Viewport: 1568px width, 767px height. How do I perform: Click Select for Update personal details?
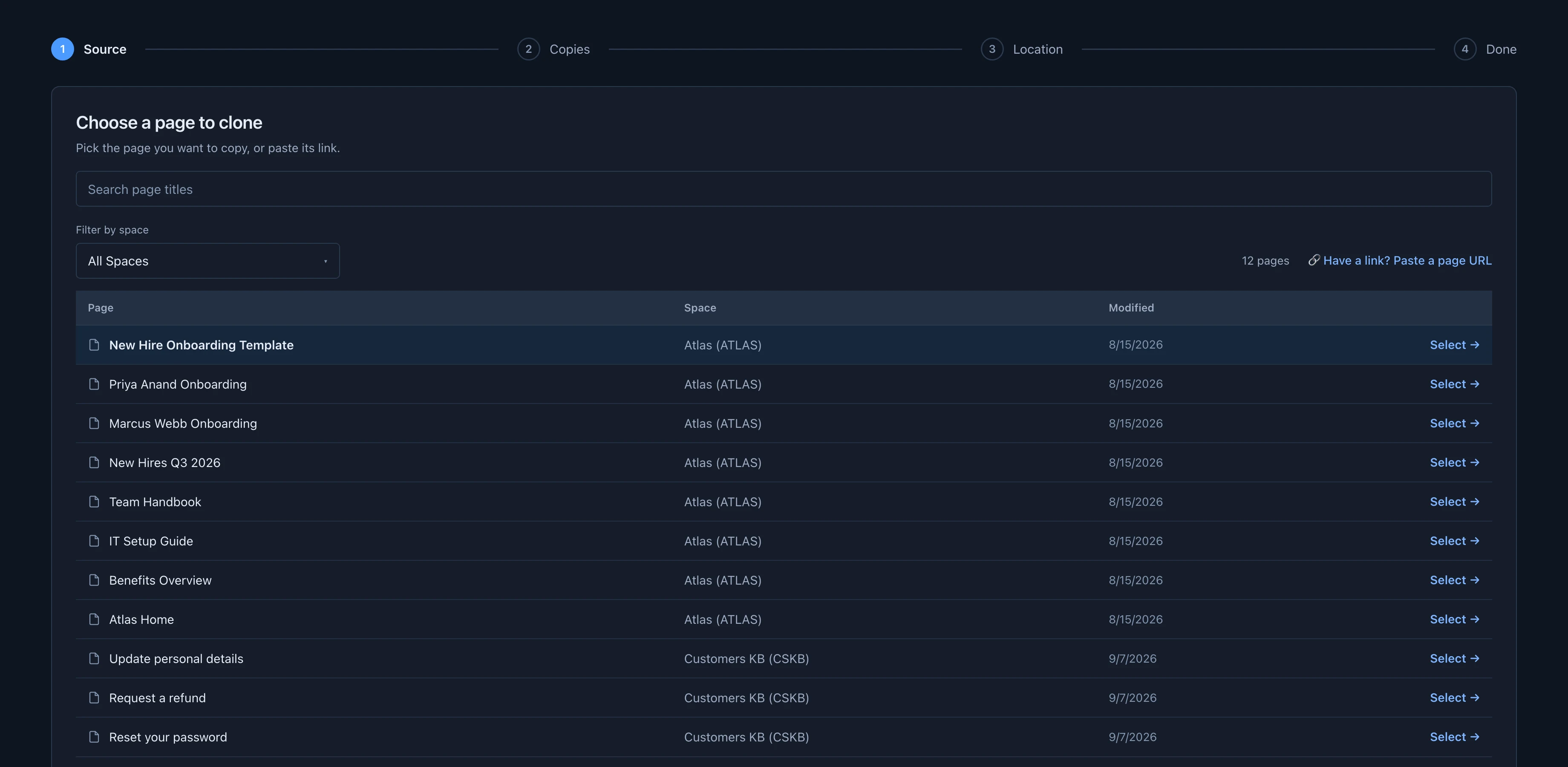1454,659
